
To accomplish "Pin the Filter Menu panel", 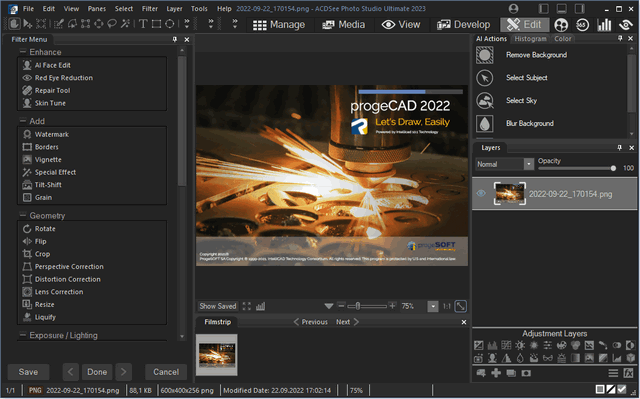I will coord(175,39).
